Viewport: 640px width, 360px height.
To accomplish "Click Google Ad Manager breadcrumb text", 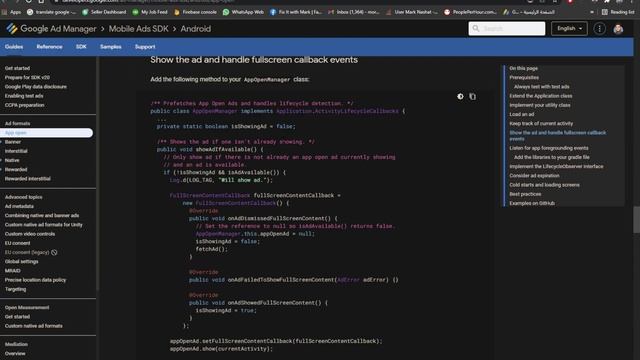I will click(58, 29).
